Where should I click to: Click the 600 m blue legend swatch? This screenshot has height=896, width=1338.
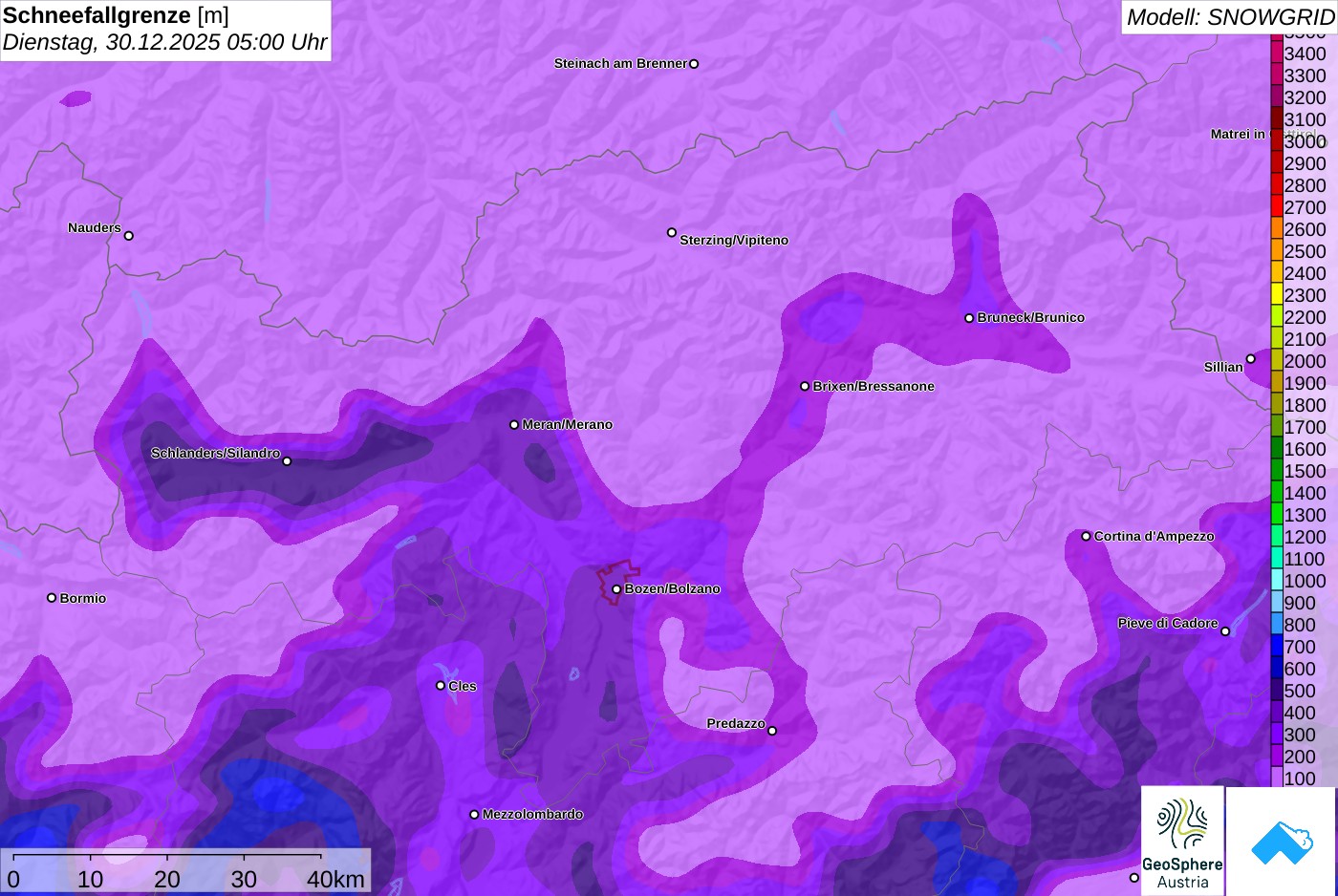point(1277,668)
